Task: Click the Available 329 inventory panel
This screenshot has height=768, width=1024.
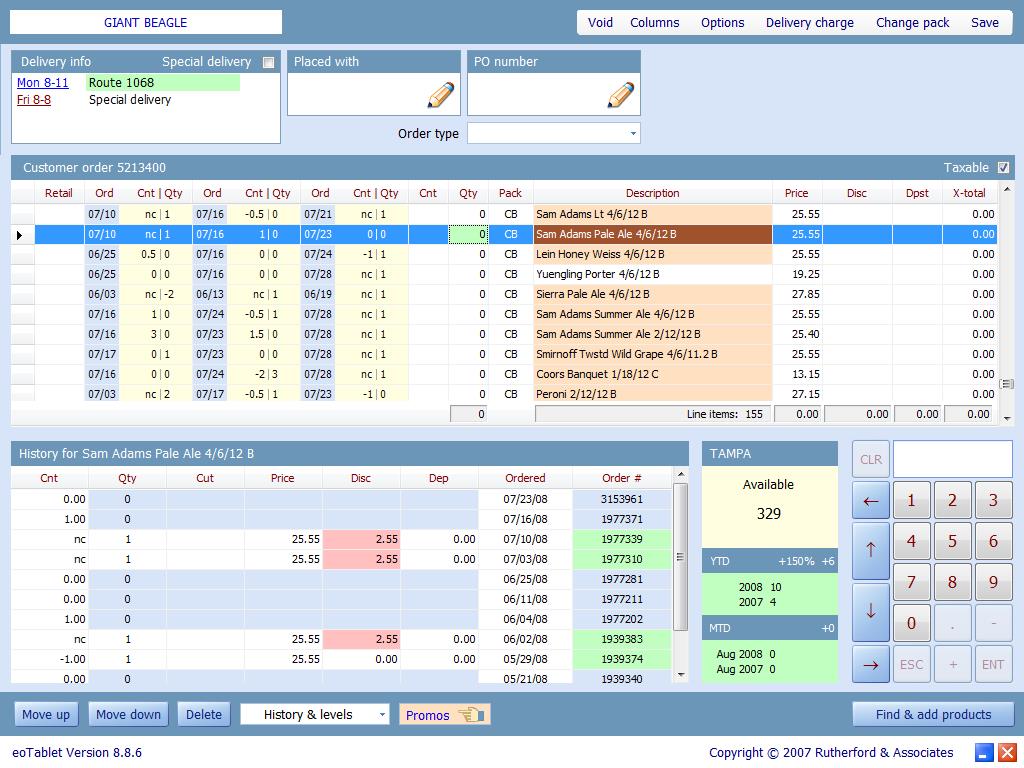Action: [769, 507]
